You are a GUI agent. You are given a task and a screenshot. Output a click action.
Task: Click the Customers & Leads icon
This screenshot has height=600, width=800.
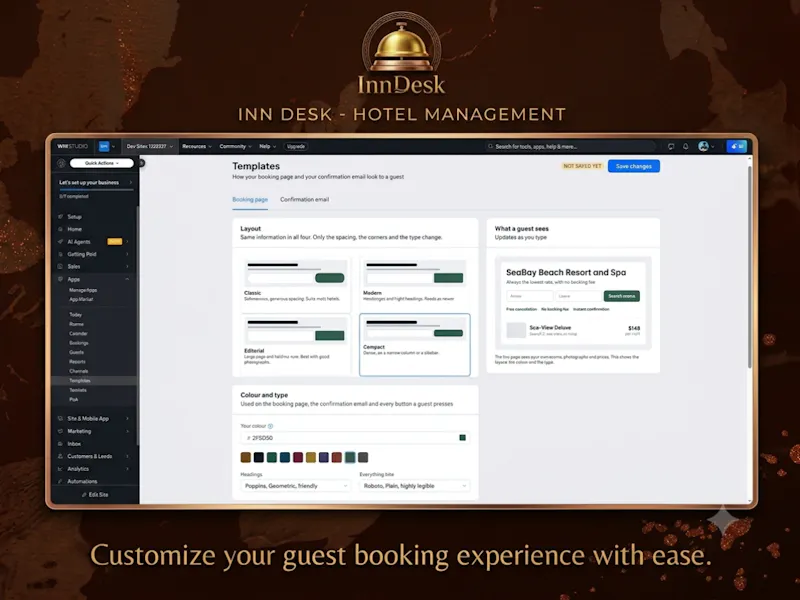[x=61, y=456]
